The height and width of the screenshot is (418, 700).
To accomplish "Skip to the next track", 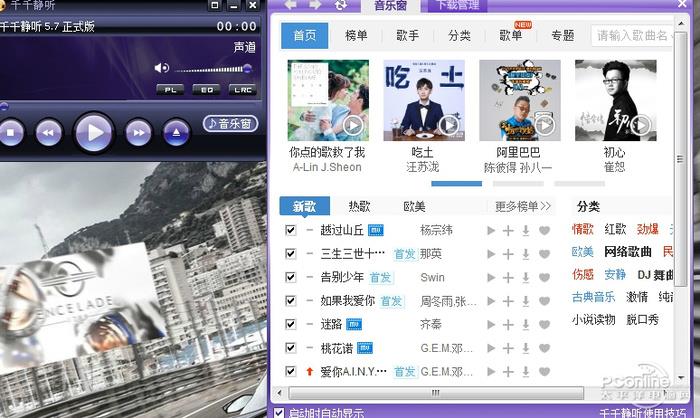I will pos(138,131).
